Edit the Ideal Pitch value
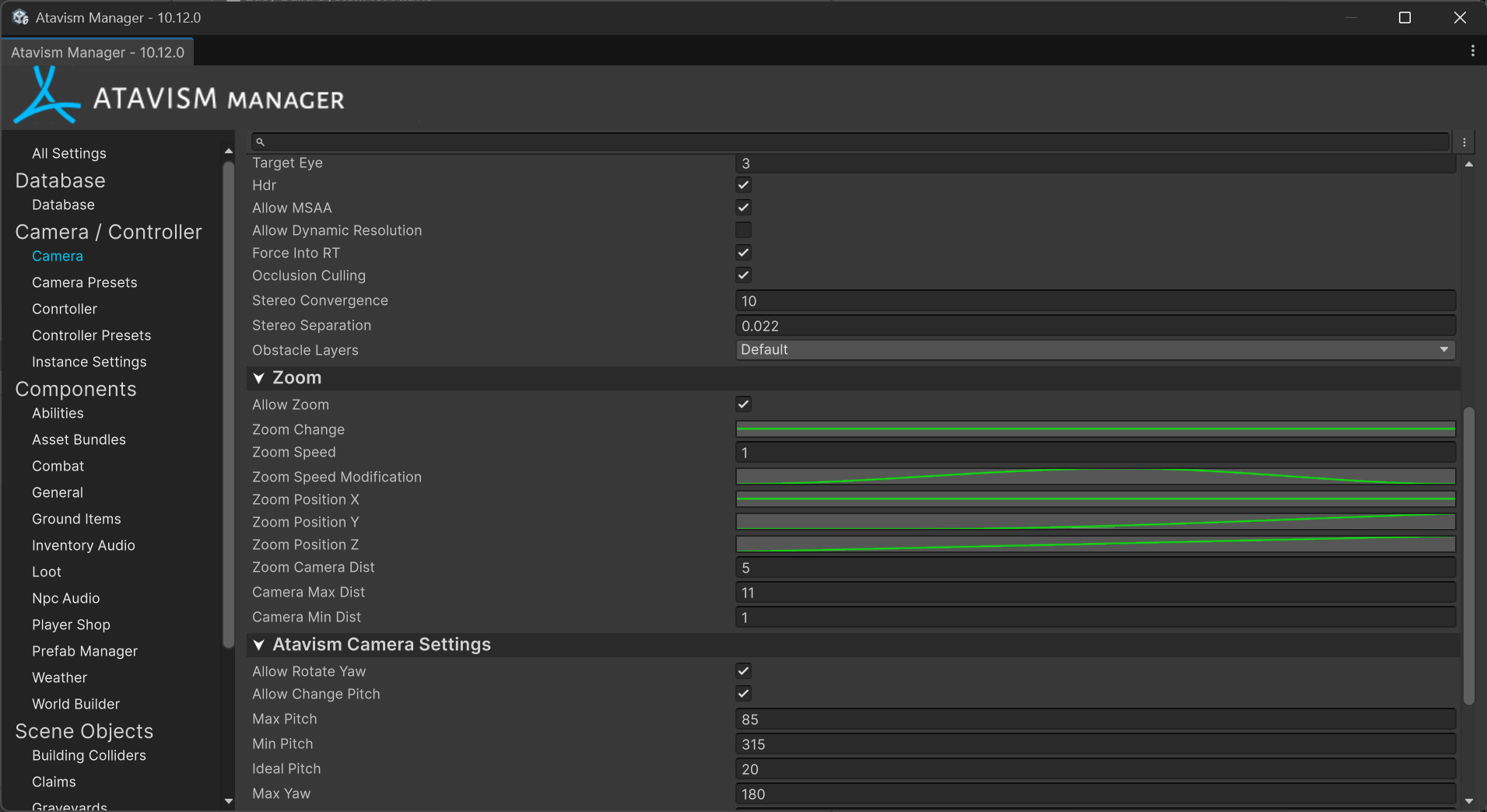Image resolution: width=1487 pixels, height=812 pixels. pyautogui.click(x=1096, y=769)
